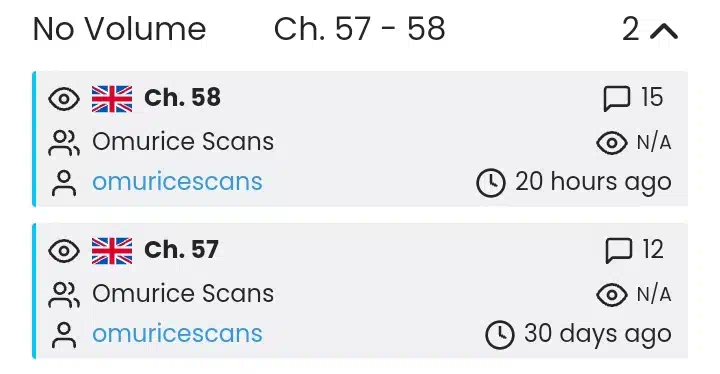720x374 pixels.
Task: Toggle read status eye for Ch. 57
Action: coord(64,251)
